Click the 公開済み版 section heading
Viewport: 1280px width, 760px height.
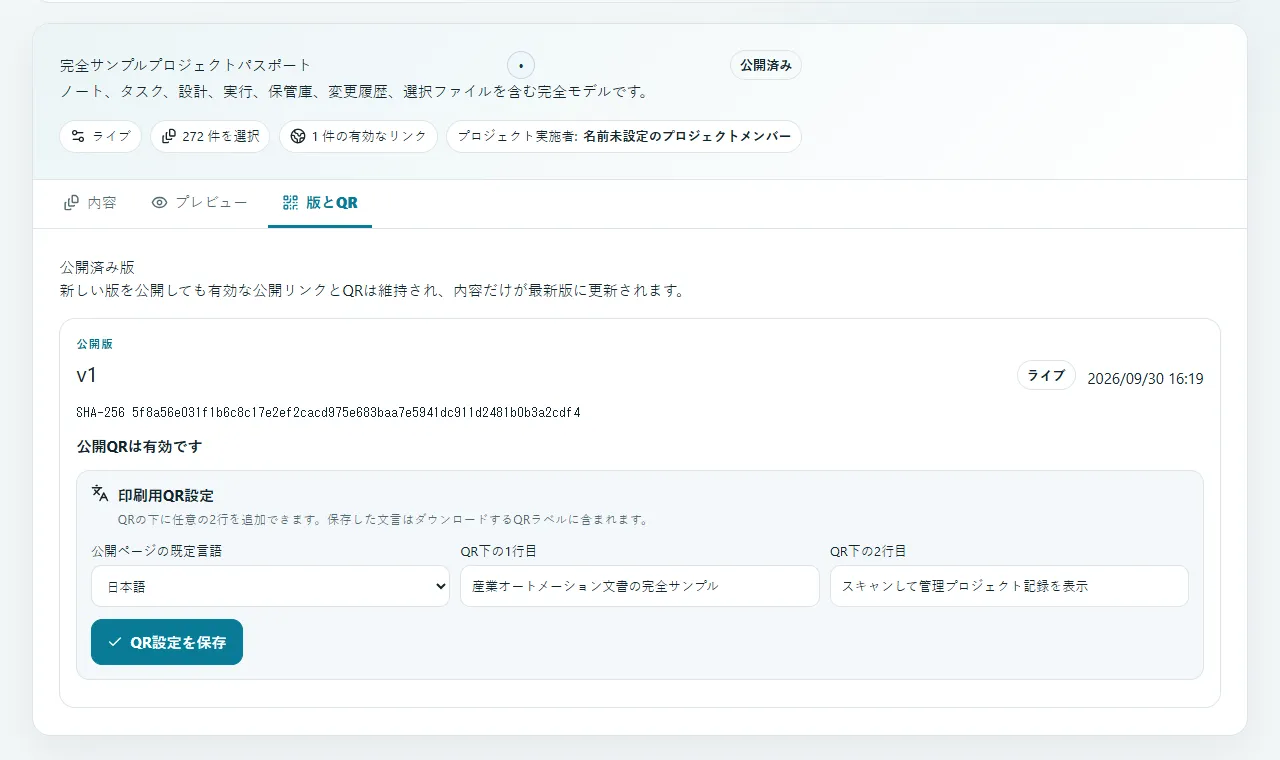pos(97,268)
